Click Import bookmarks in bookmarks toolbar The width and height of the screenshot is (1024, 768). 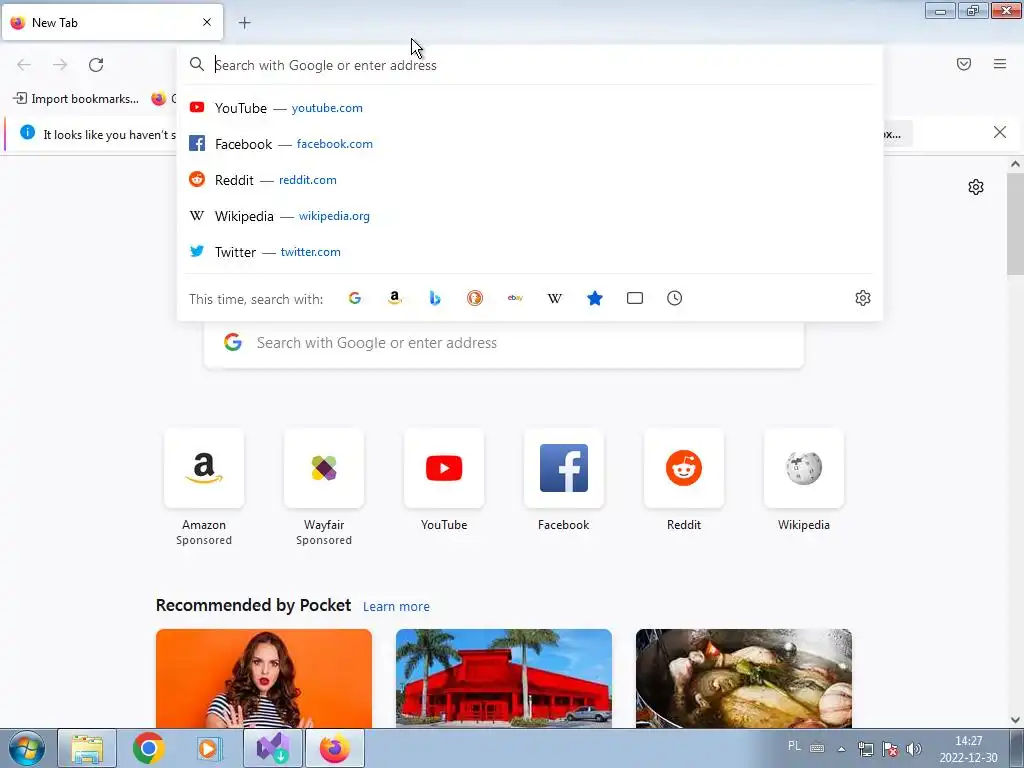[76, 99]
